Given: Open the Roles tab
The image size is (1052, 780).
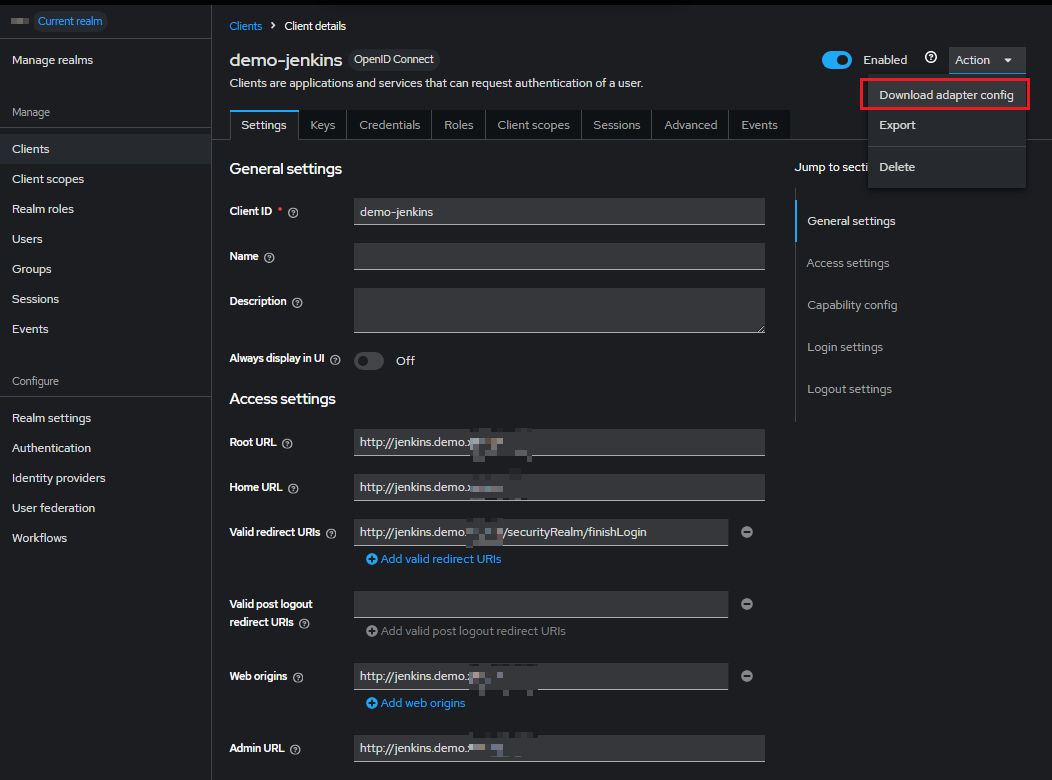Looking at the screenshot, I should [458, 125].
